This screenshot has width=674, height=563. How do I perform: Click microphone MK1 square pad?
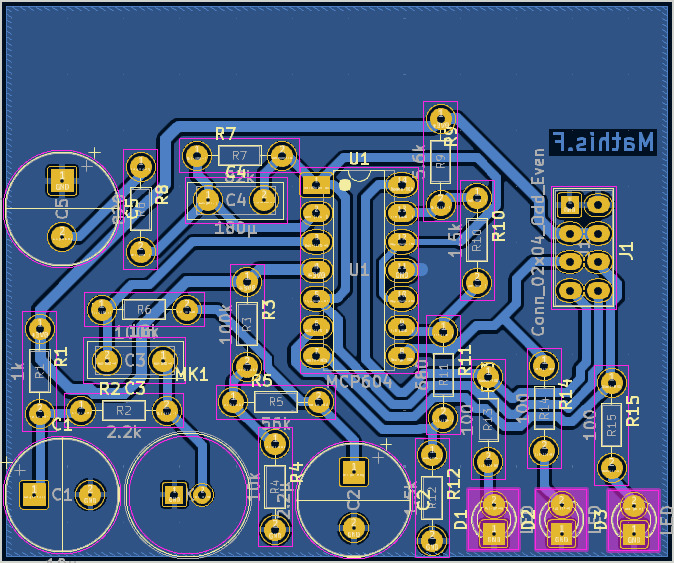click(173, 494)
